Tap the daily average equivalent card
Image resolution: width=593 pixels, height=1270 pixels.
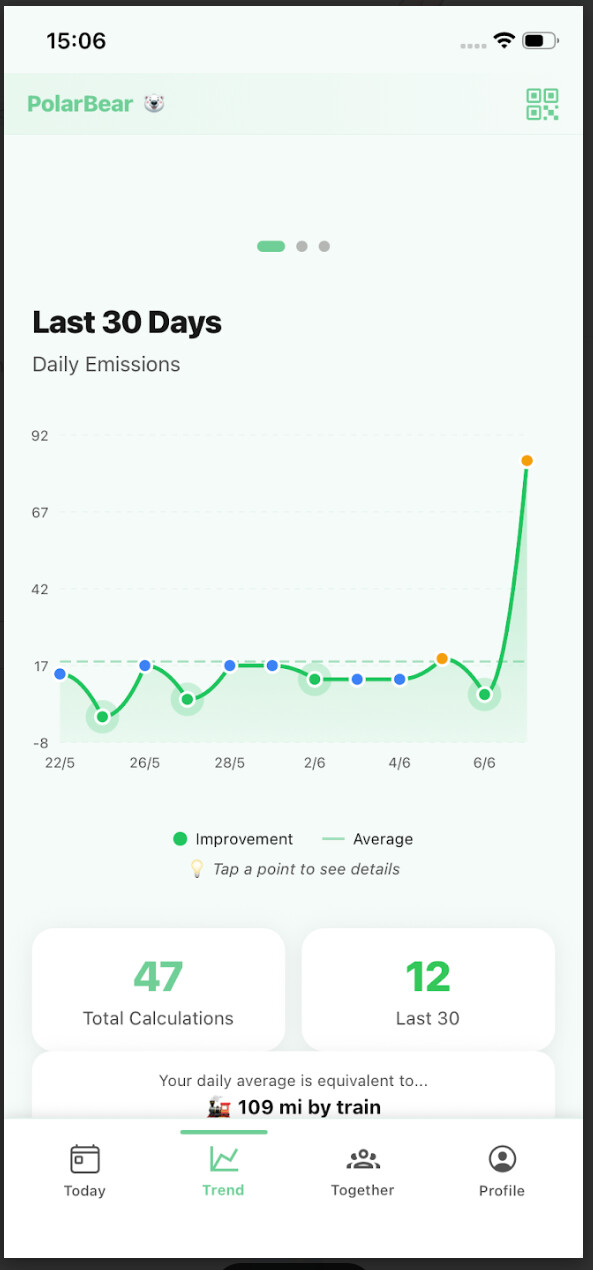click(293, 1086)
